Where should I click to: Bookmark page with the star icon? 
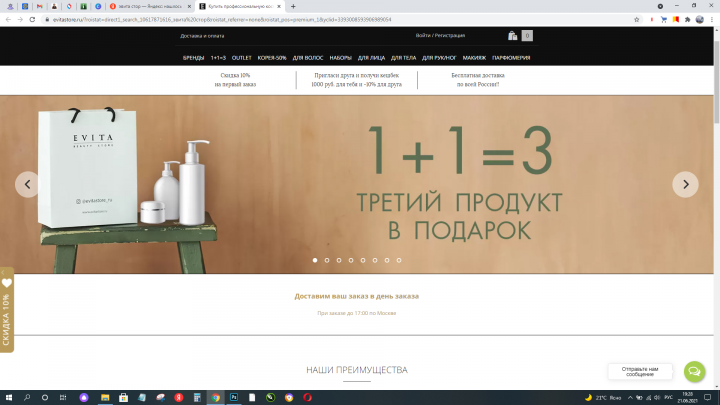(x=636, y=20)
